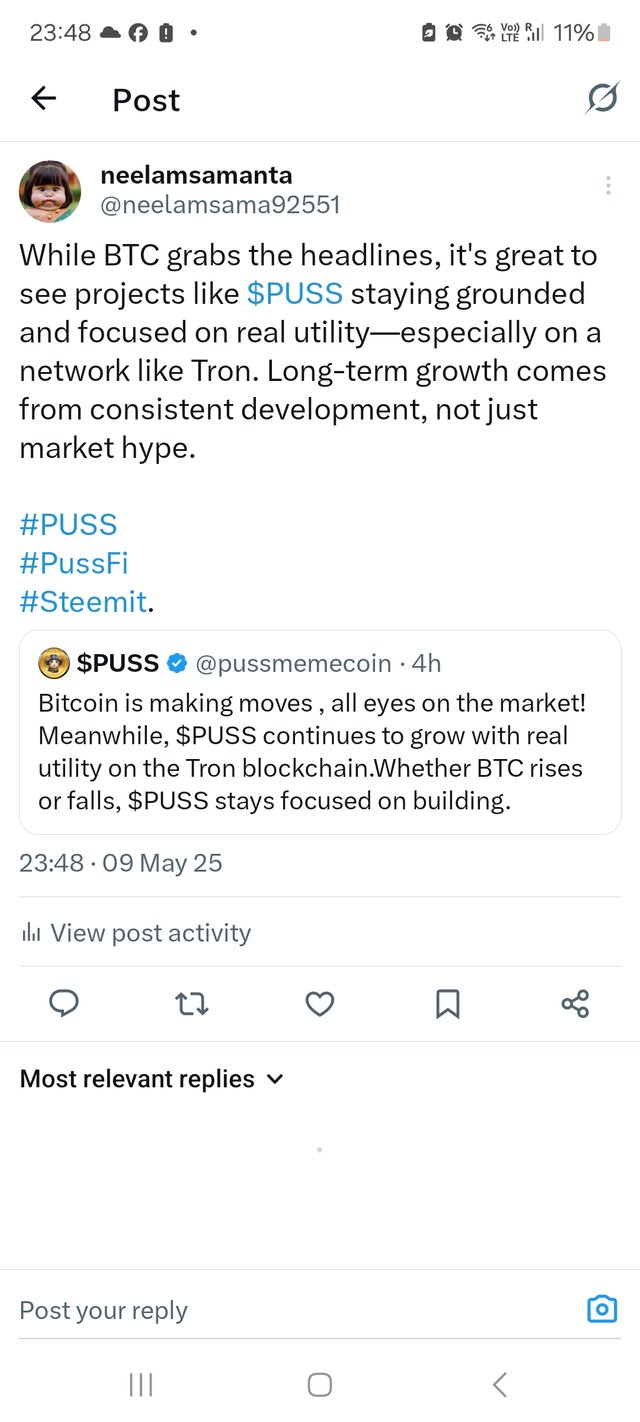Open the #Steemit hashtag
The height and width of the screenshot is (1422, 640).
click(x=83, y=602)
